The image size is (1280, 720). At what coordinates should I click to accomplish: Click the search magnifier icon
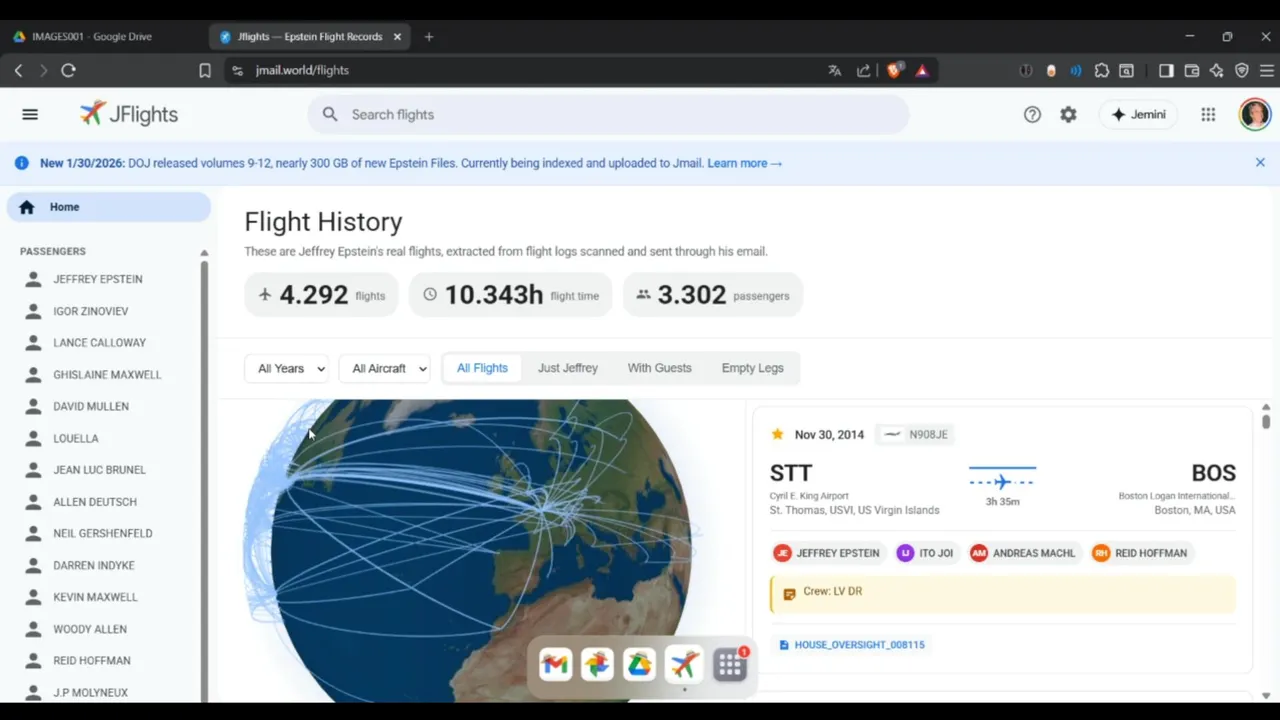(x=330, y=114)
